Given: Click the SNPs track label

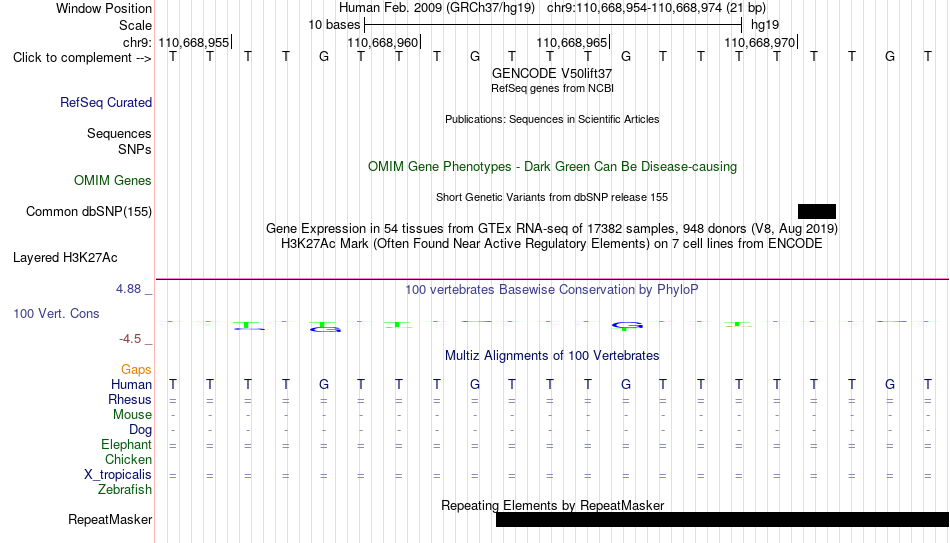Looking at the screenshot, I should pyautogui.click(x=135, y=150).
